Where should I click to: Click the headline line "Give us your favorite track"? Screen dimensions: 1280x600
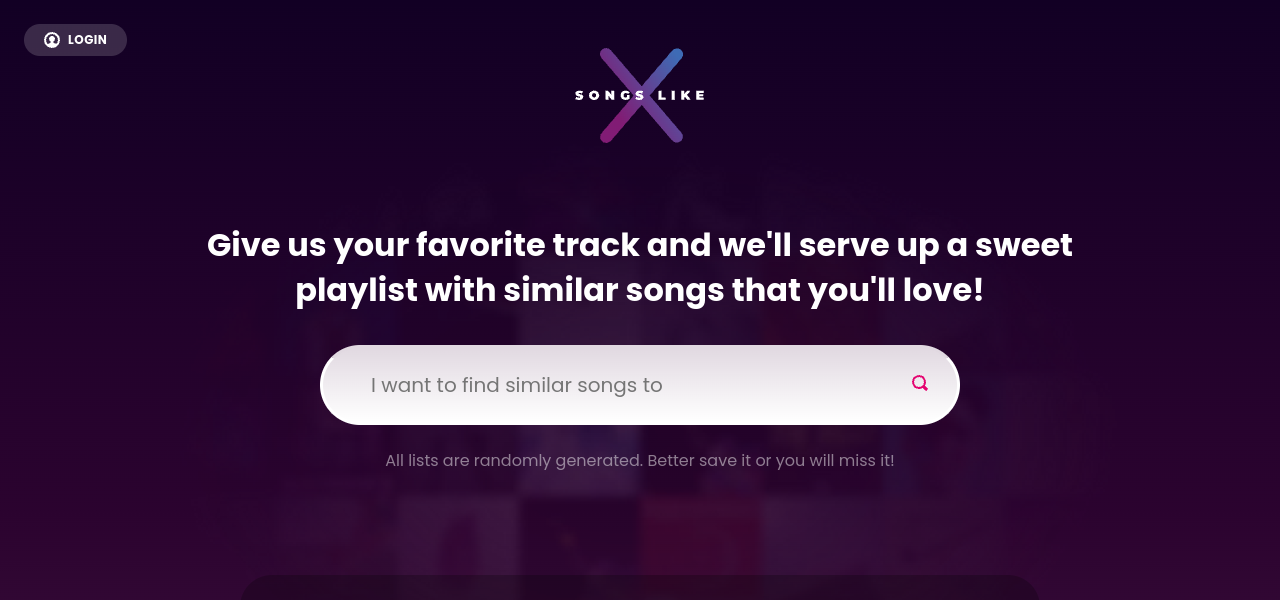point(640,245)
